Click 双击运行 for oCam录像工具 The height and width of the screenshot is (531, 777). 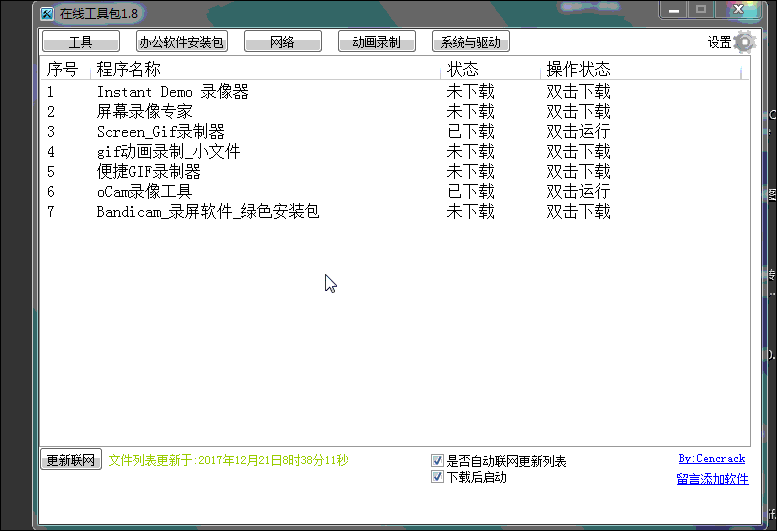[x=578, y=192]
